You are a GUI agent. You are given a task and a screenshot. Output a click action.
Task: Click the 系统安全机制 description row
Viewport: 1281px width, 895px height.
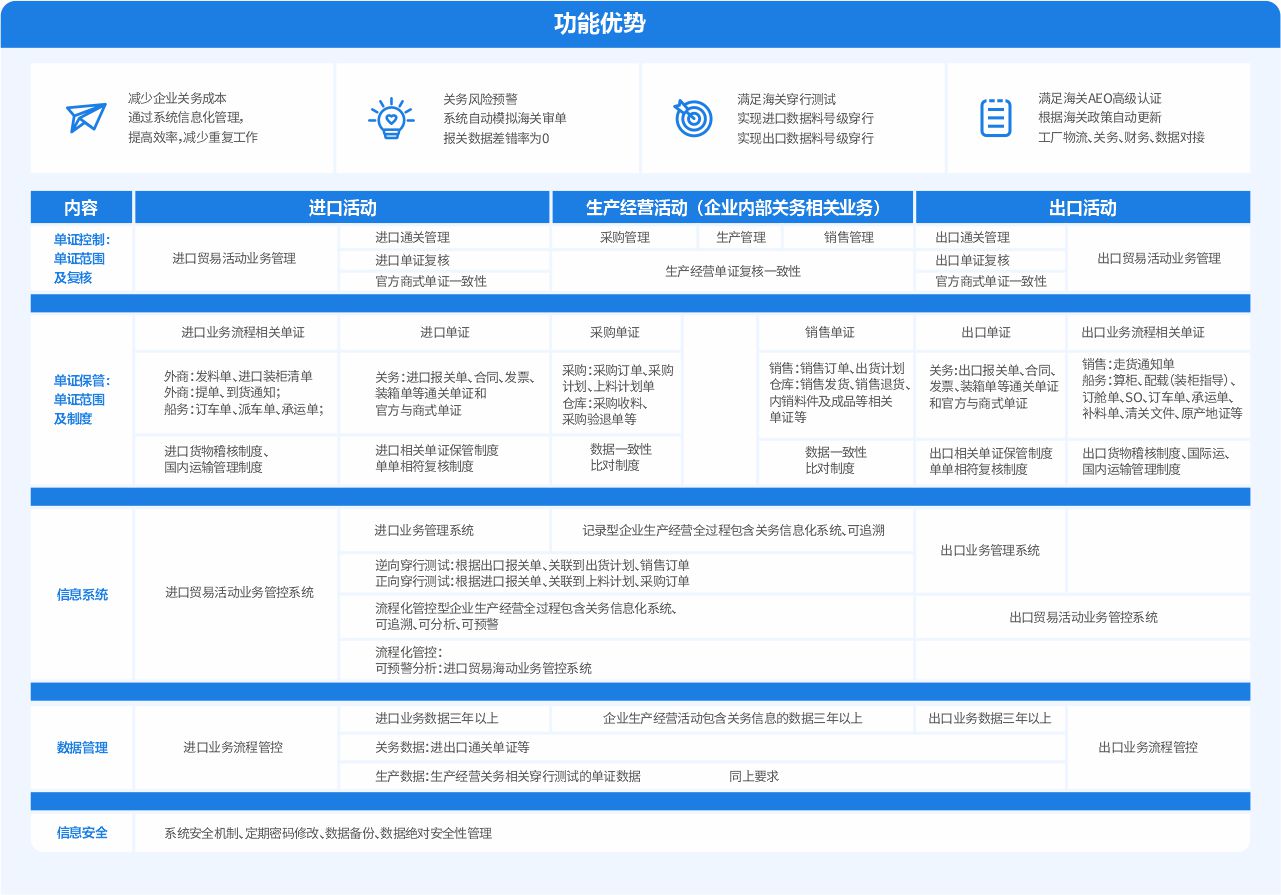(x=692, y=832)
